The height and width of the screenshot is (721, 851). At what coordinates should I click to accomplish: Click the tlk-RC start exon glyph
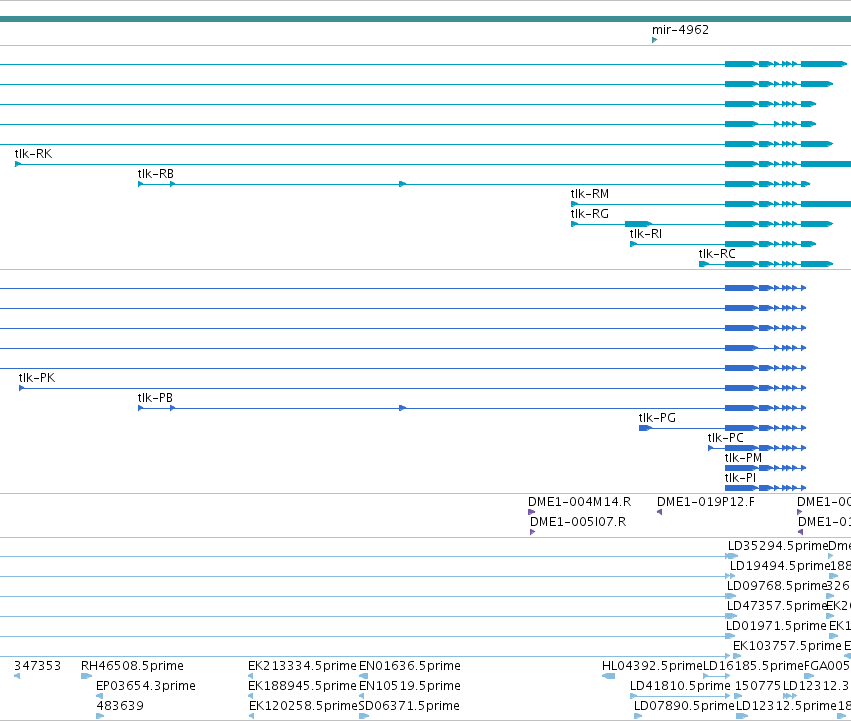pyautogui.click(x=704, y=264)
